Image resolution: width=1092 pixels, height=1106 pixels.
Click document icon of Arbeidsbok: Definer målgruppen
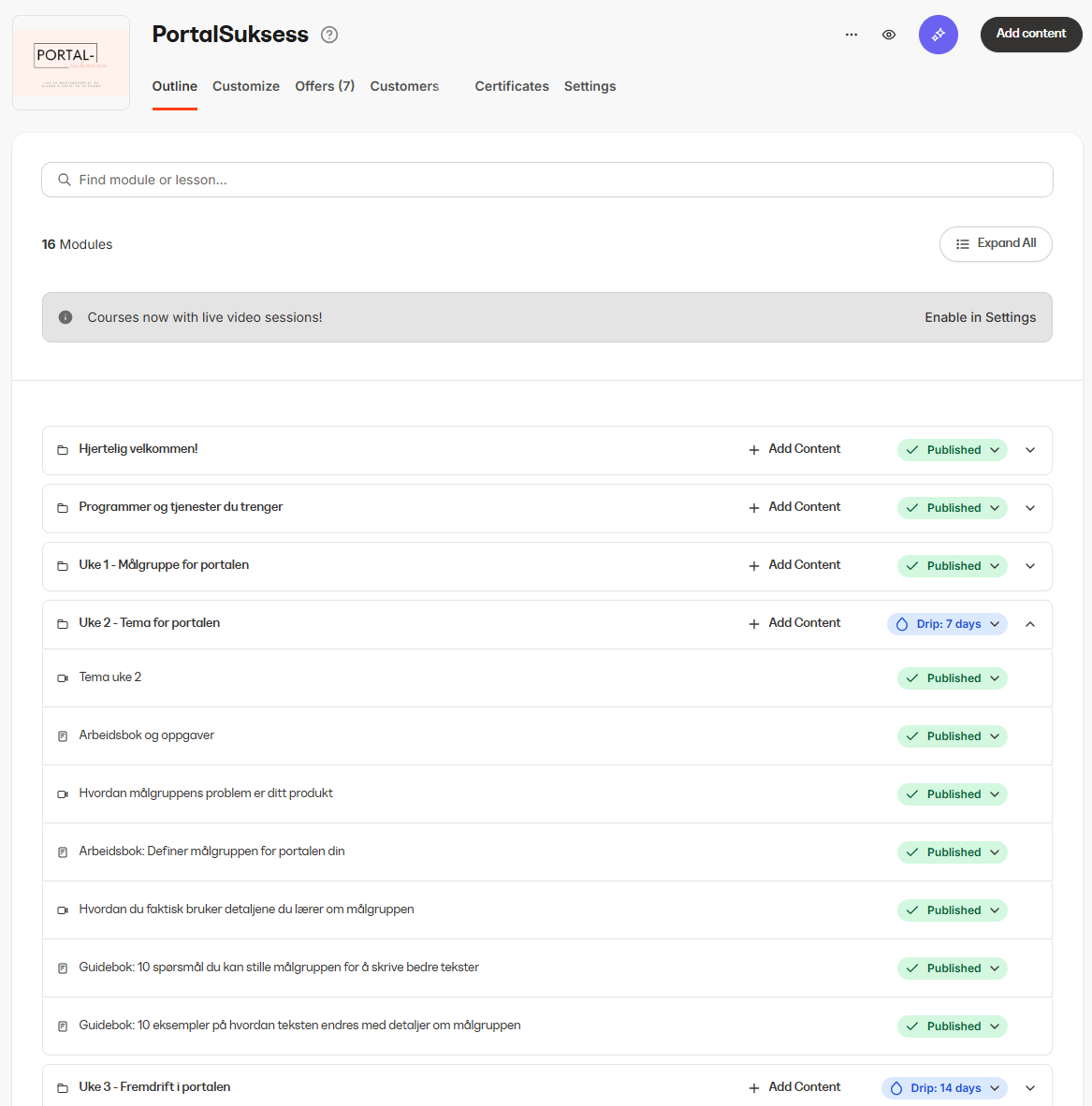click(x=63, y=852)
